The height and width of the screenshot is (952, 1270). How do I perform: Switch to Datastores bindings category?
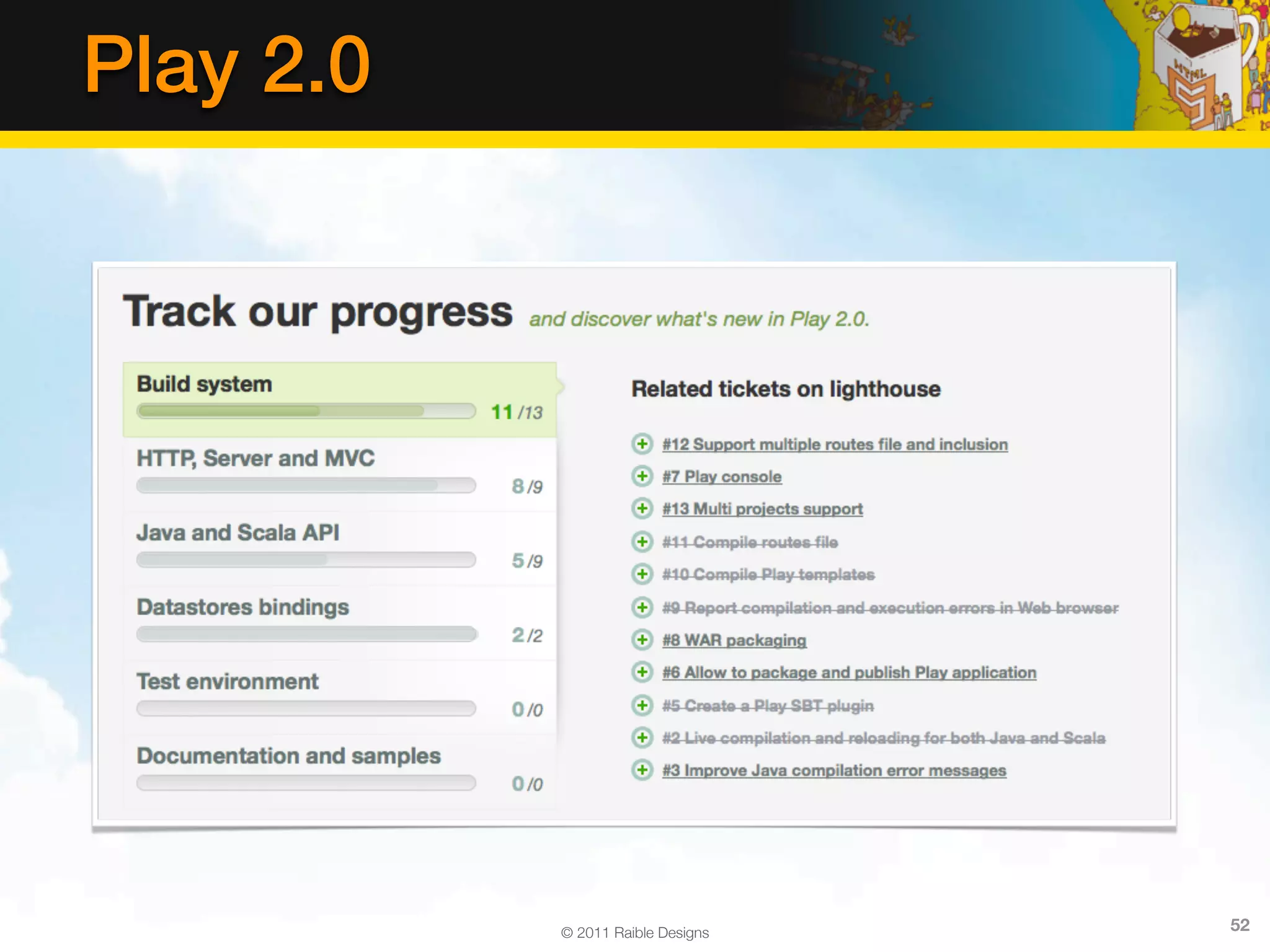[340, 623]
